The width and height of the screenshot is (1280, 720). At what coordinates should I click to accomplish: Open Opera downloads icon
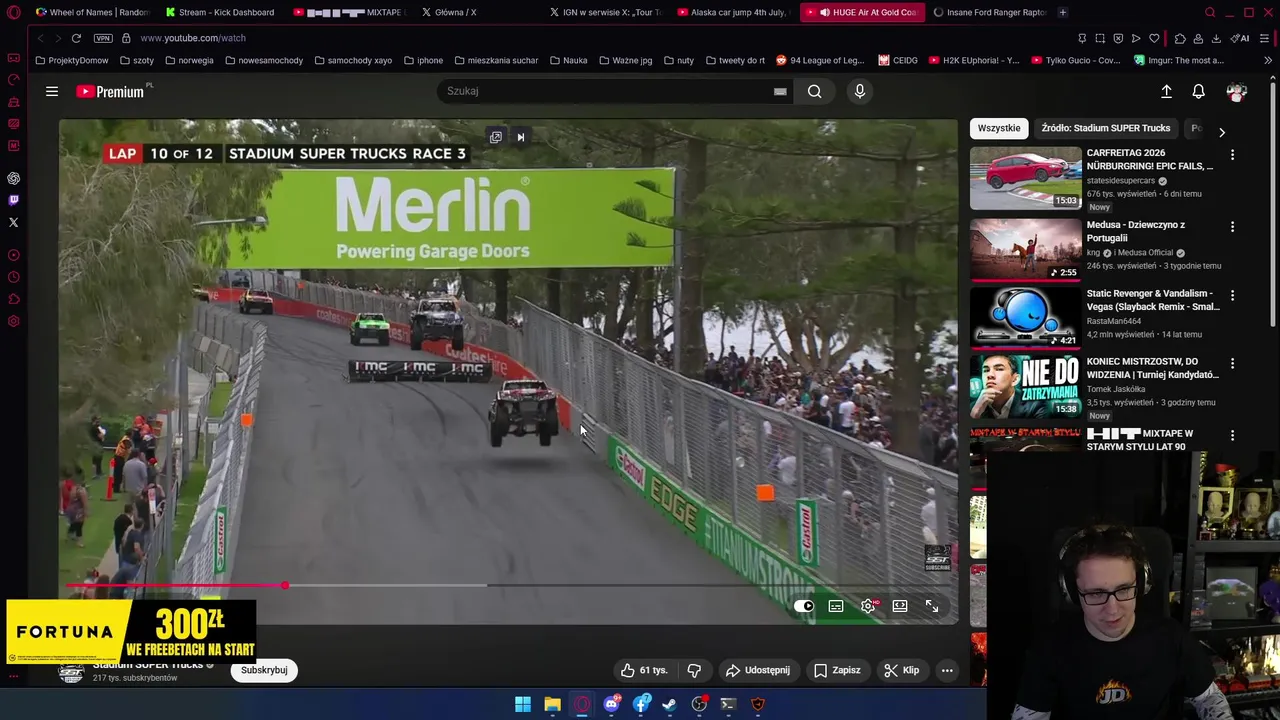click(x=1216, y=38)
